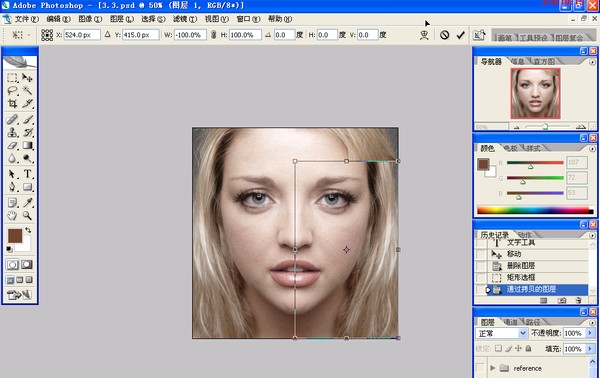Select the Move tool in toolbox
Screen dimensions: 600x378
(27, 78)
